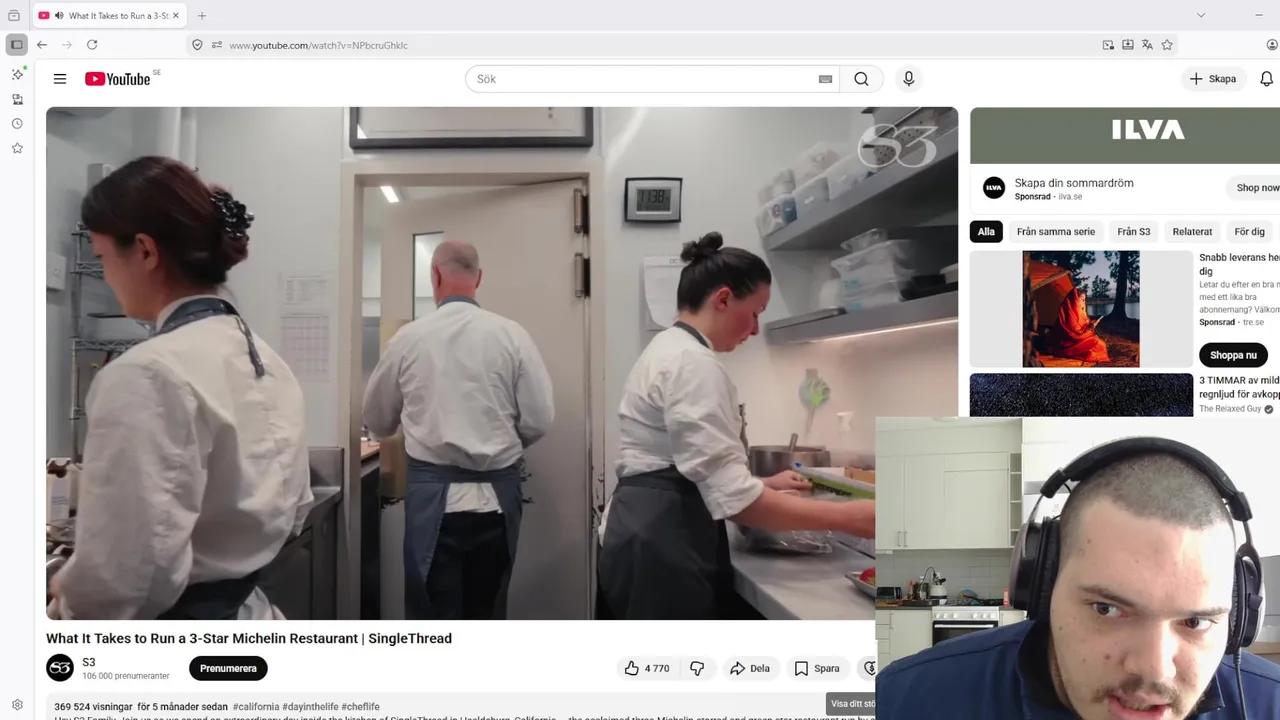Click the S3 watermark in video

tap(897, 146)
